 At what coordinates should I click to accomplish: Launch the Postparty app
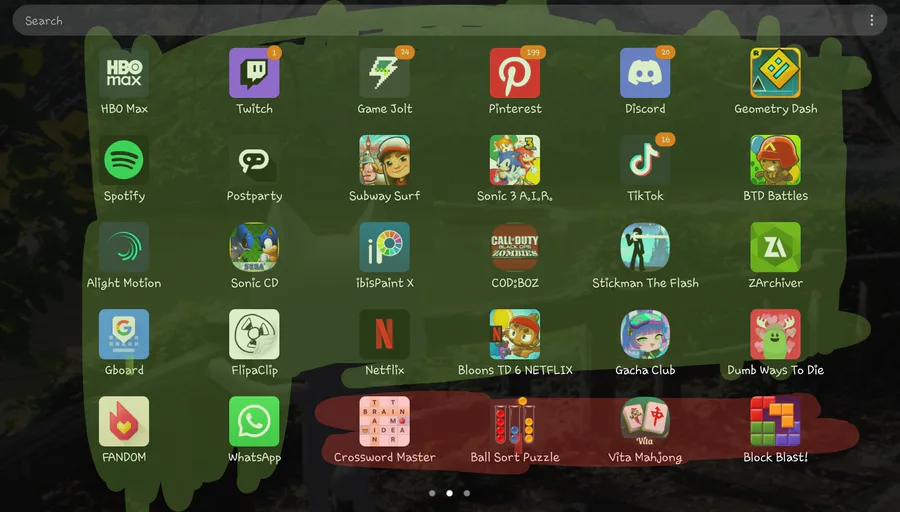point(254,160)
